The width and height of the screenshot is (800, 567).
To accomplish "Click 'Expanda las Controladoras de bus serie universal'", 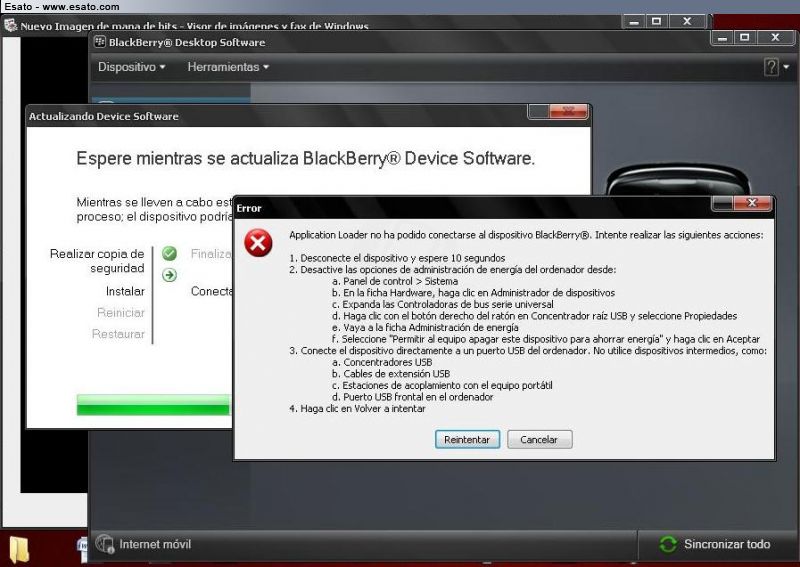I will coord(442,304).
